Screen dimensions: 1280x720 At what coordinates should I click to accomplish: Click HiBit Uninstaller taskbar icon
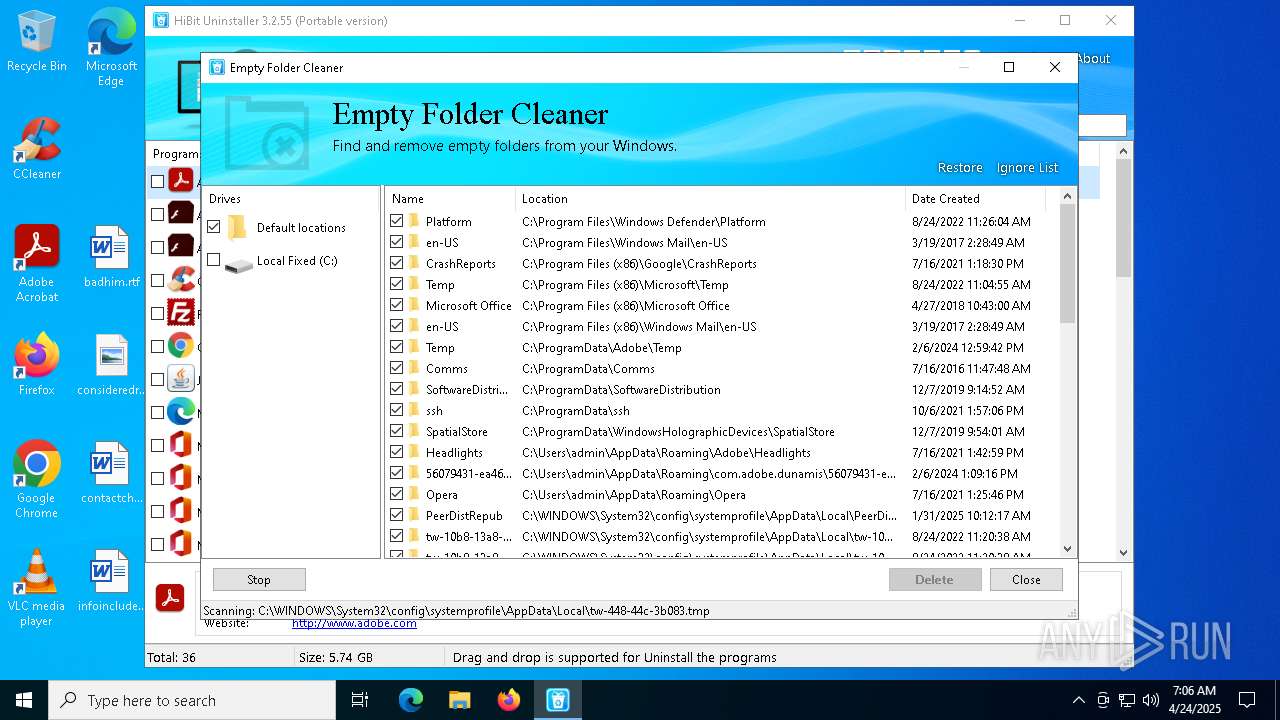[557, 700]
